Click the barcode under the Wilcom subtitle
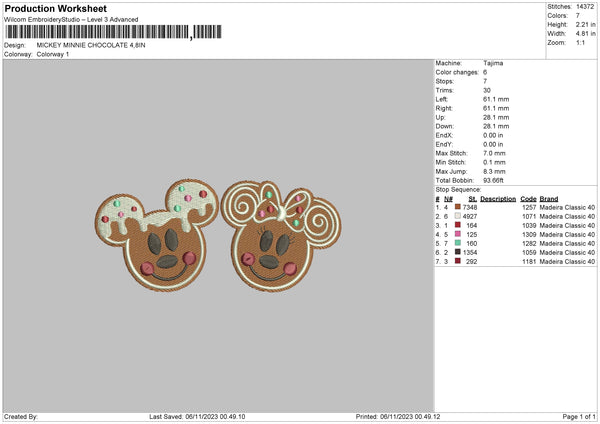Image resolution: width=600 pixels, height=424 pixels. point(114,32)
